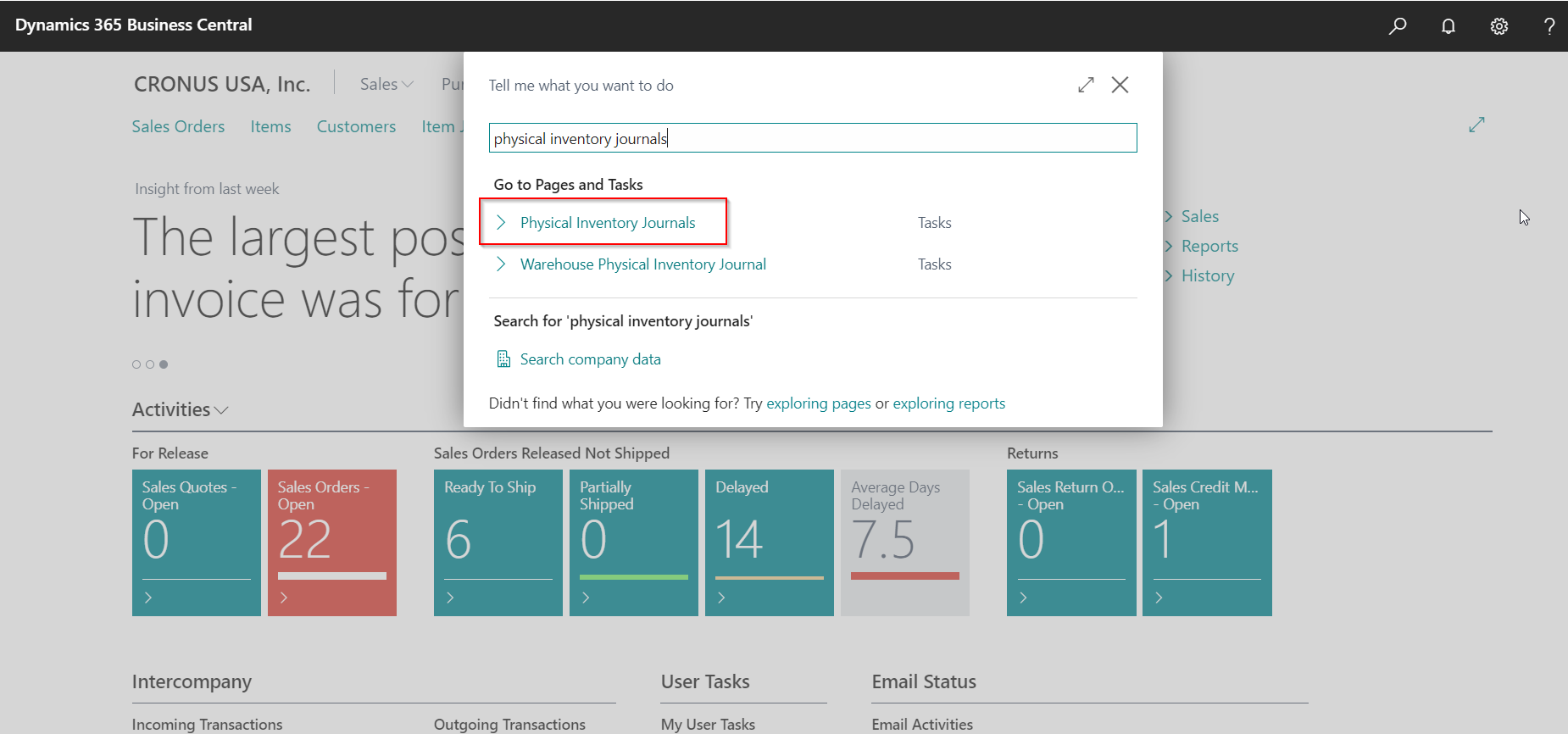This screenshot has height=734, width=1568.
Task: Click Search company data link
Action: tap(590, 359)
